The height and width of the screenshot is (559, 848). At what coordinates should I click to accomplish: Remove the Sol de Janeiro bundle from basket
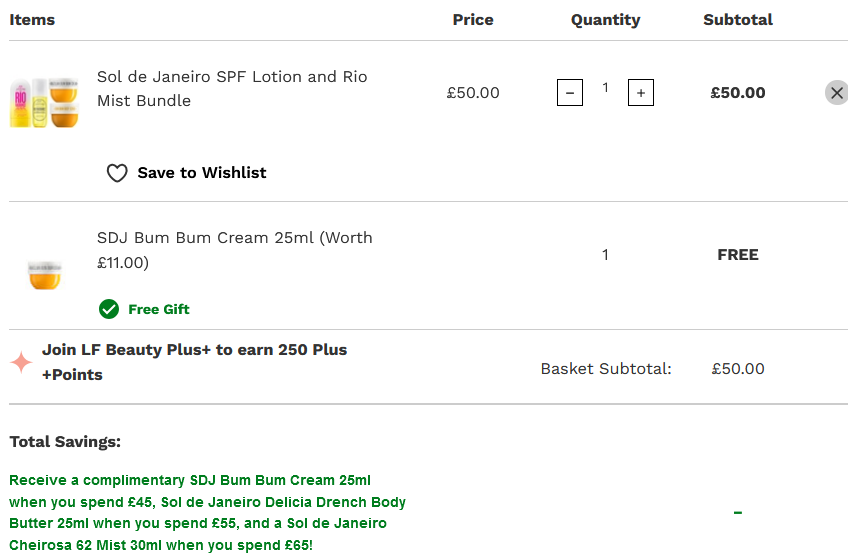tap(836, 93)
